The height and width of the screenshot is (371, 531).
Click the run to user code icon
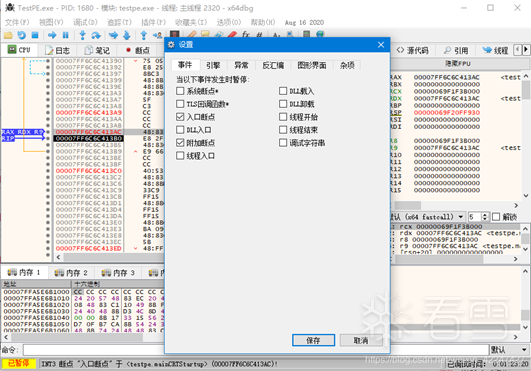pyautogui.click(x=157, y=35)
